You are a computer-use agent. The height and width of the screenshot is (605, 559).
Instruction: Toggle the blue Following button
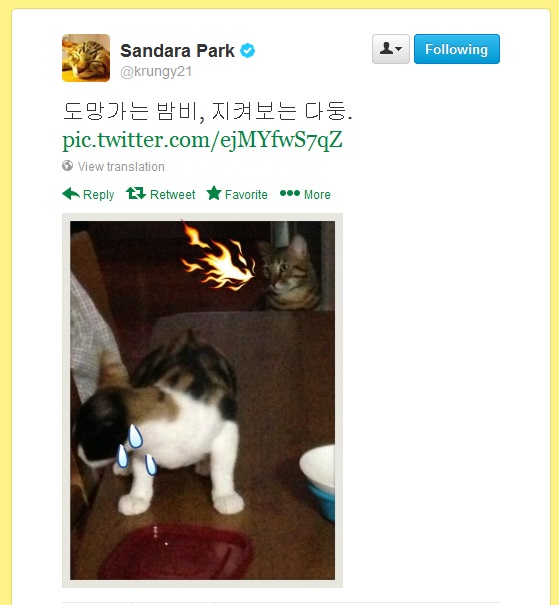457,49
